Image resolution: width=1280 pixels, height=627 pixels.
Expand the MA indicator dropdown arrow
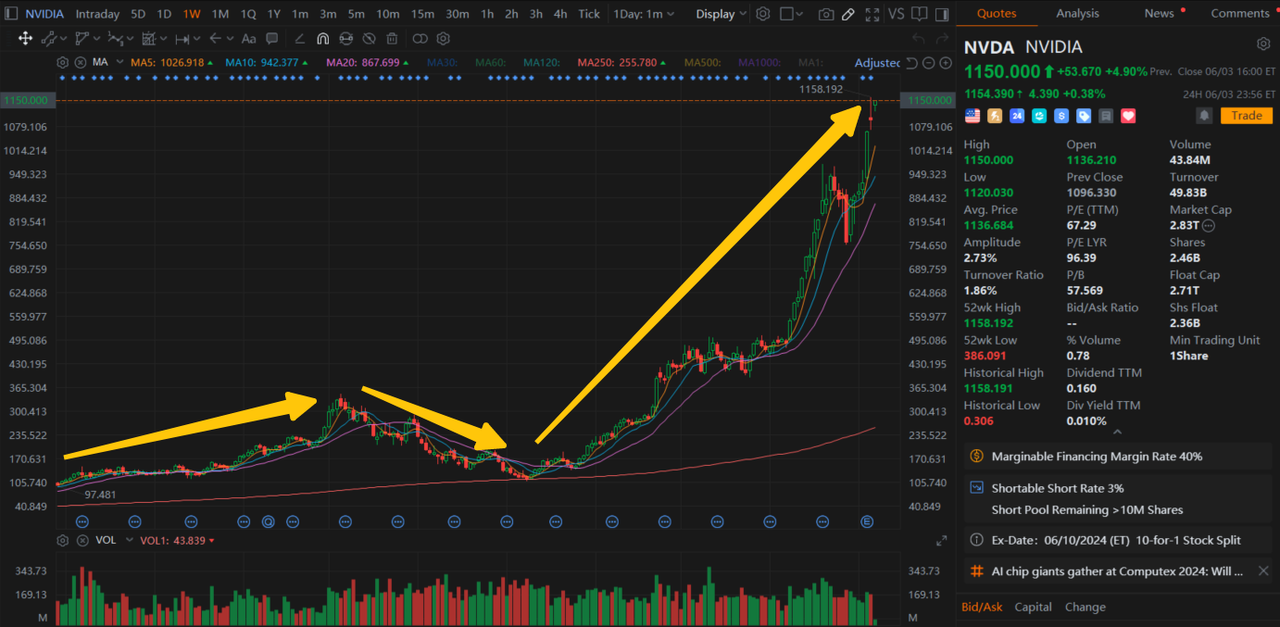(x=120, y=62)
